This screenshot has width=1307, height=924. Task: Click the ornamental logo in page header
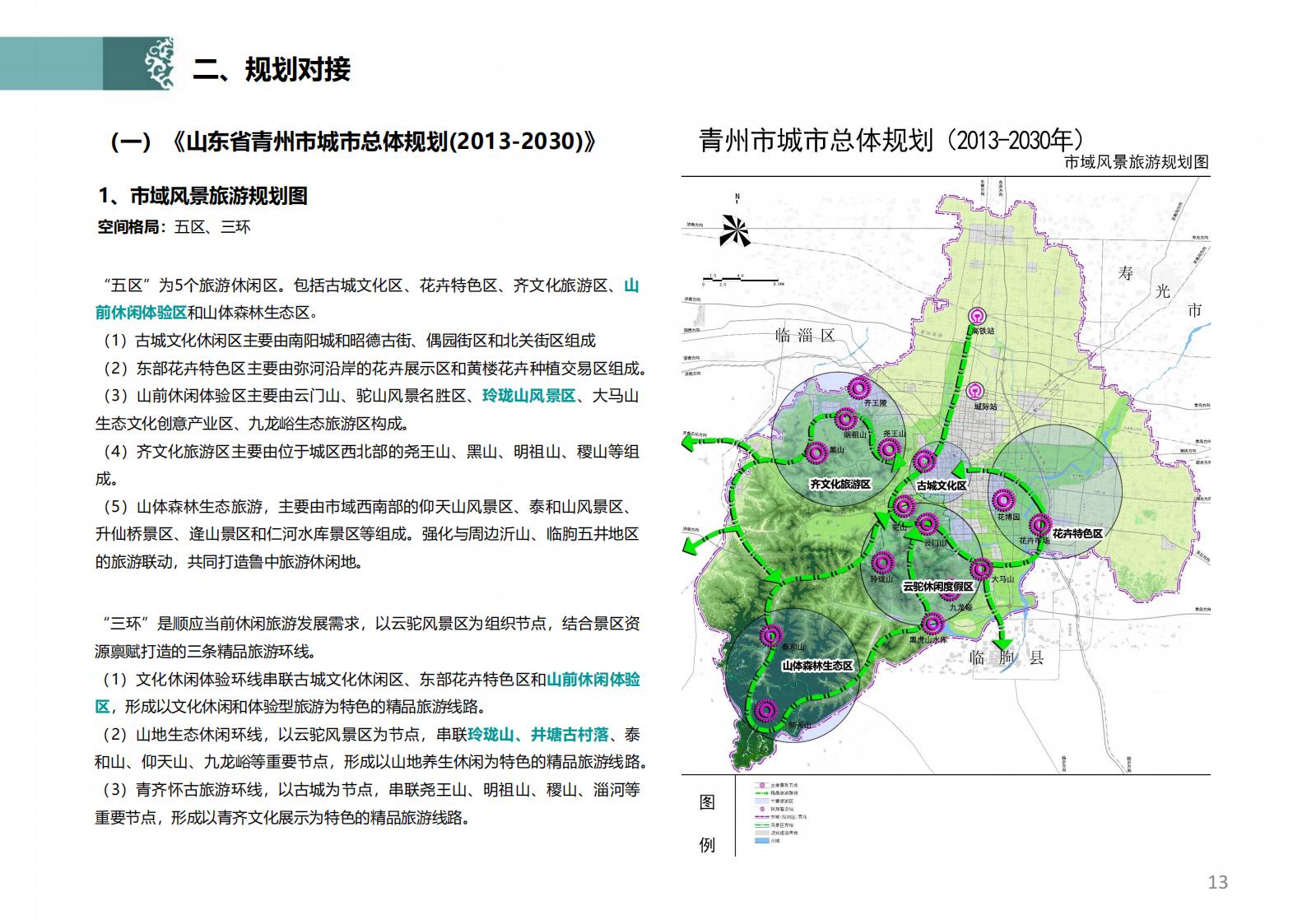[x=159, y=63]
